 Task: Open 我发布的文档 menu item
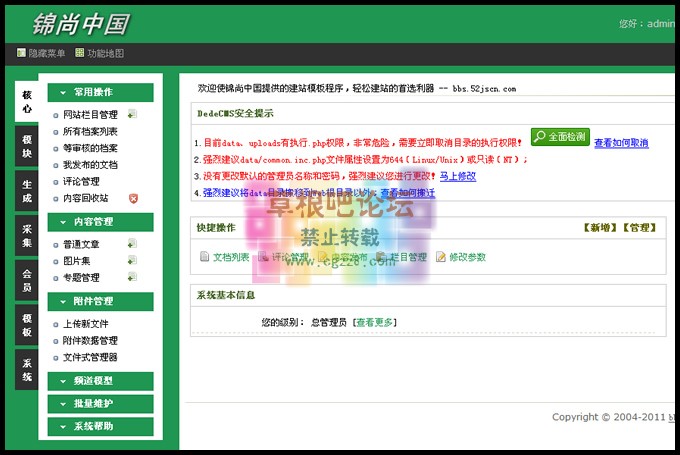[90, 165]
